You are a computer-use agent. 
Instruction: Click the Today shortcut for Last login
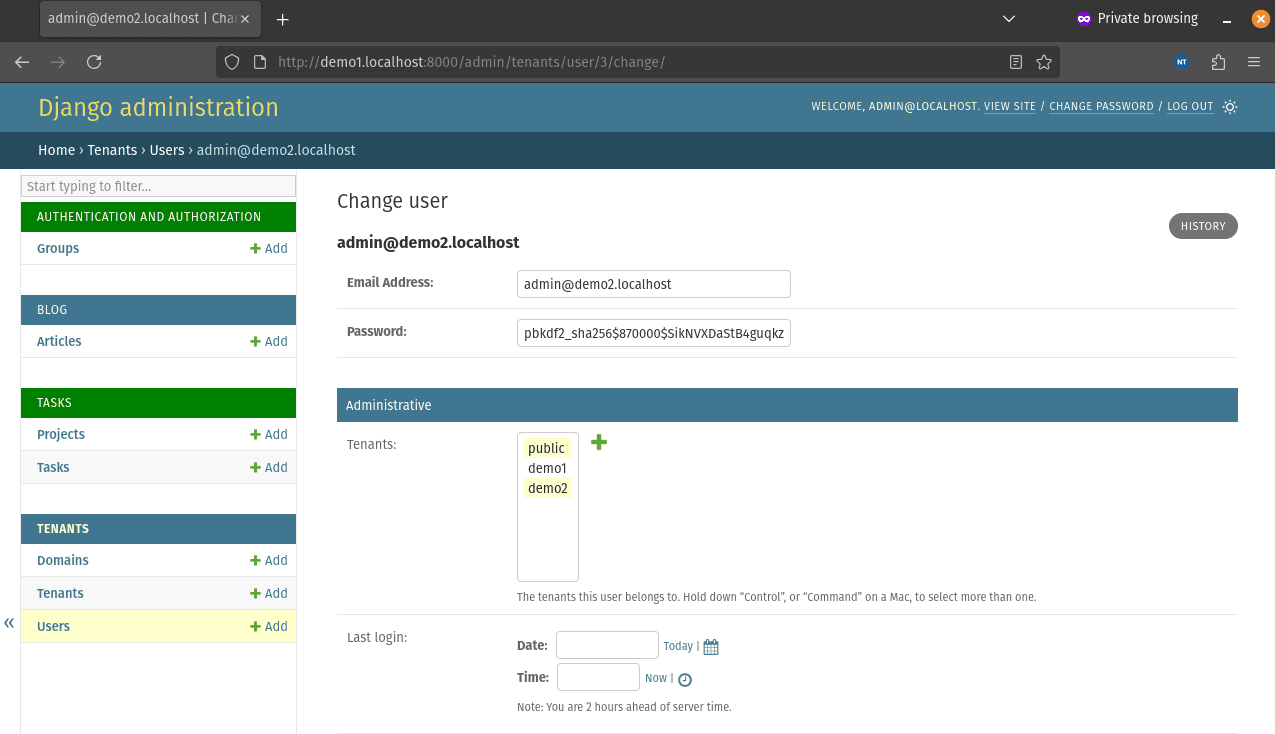pyautogui.click(x=678, y=647)
